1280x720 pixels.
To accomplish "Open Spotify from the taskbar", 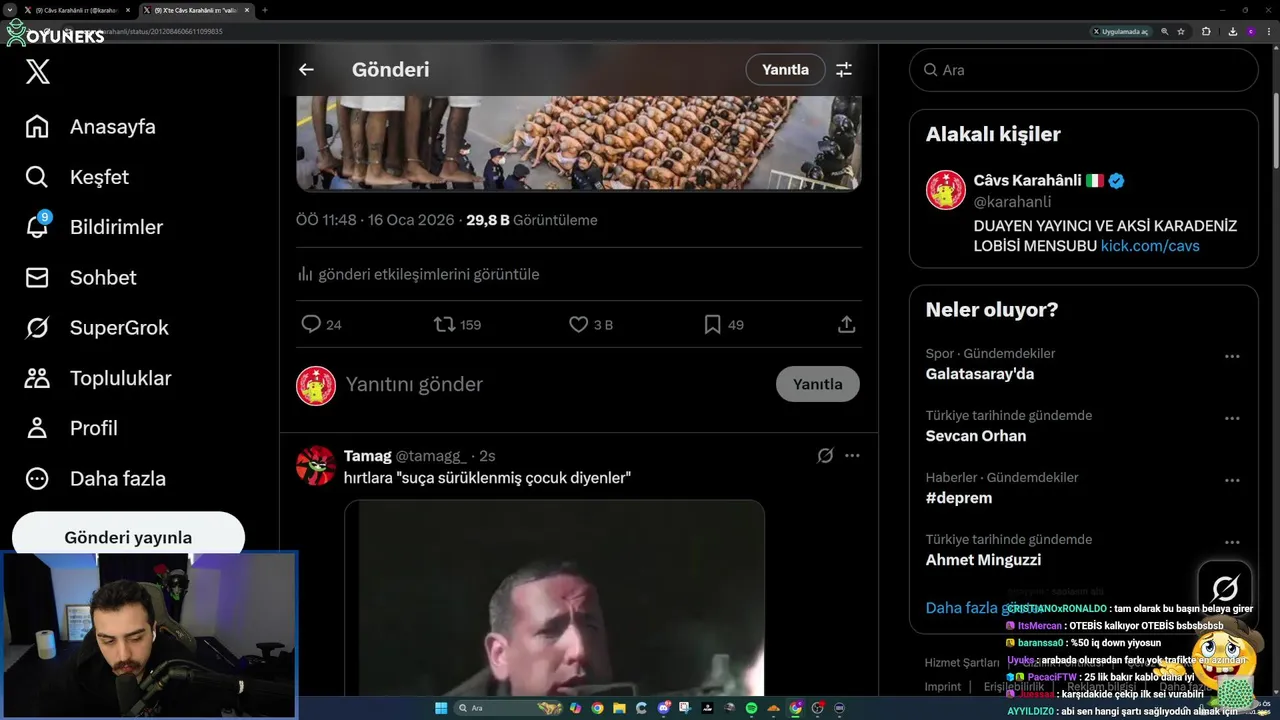I will 752,708.
